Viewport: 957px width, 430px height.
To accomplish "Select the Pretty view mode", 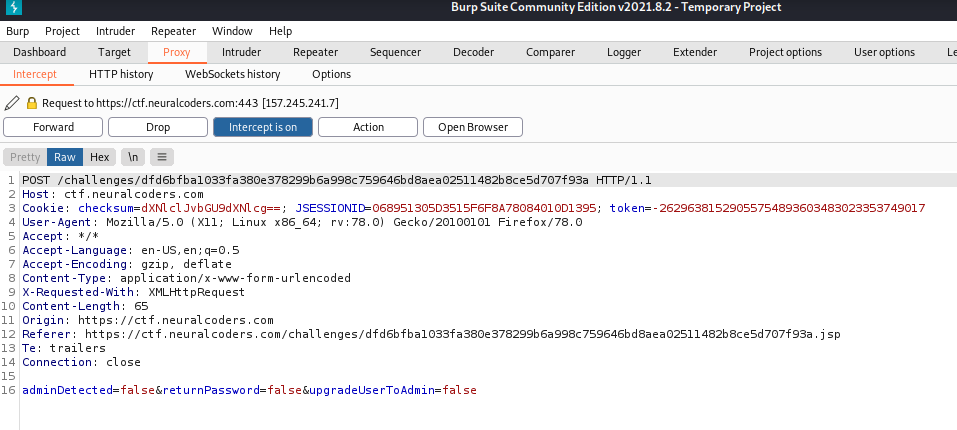I will [x=25, y=157].
